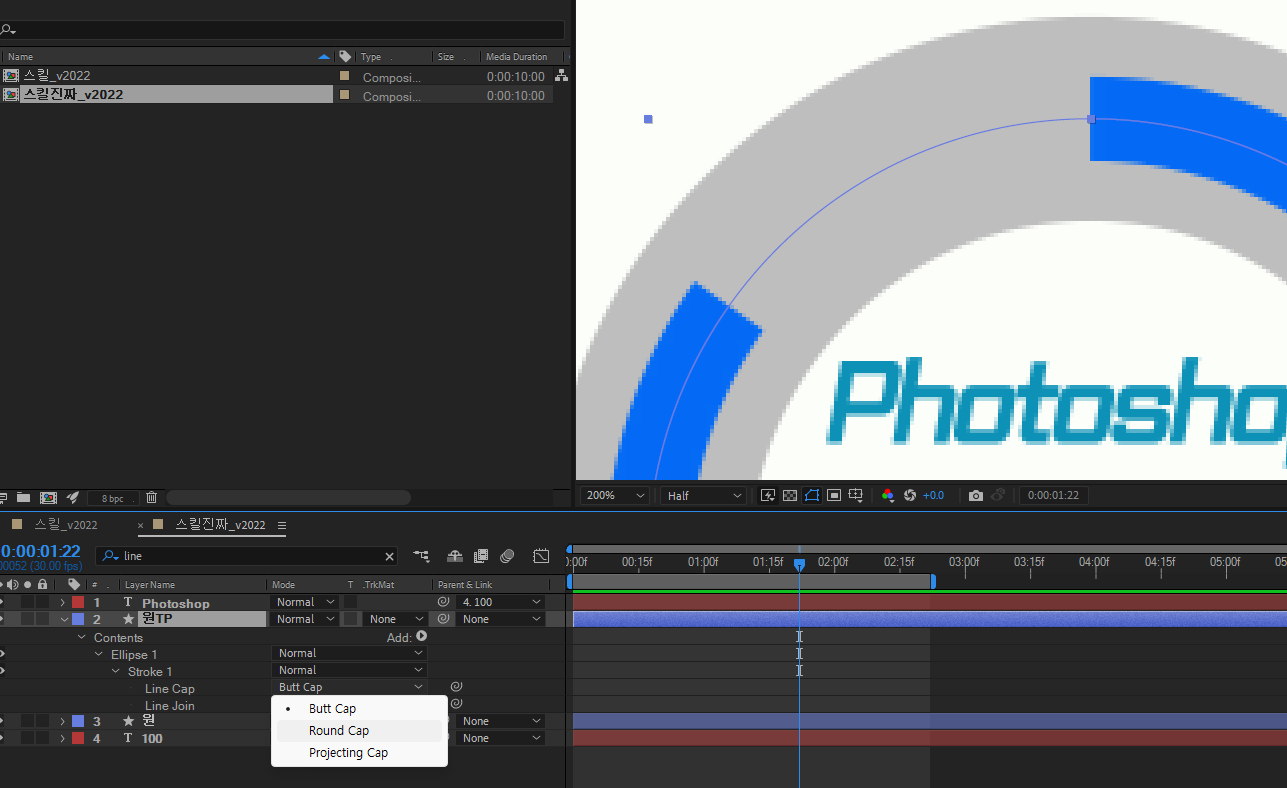This screenshot has height=788, width=1287.
Task: Collapse the Stroke 1 group
Action: point(116,672)
